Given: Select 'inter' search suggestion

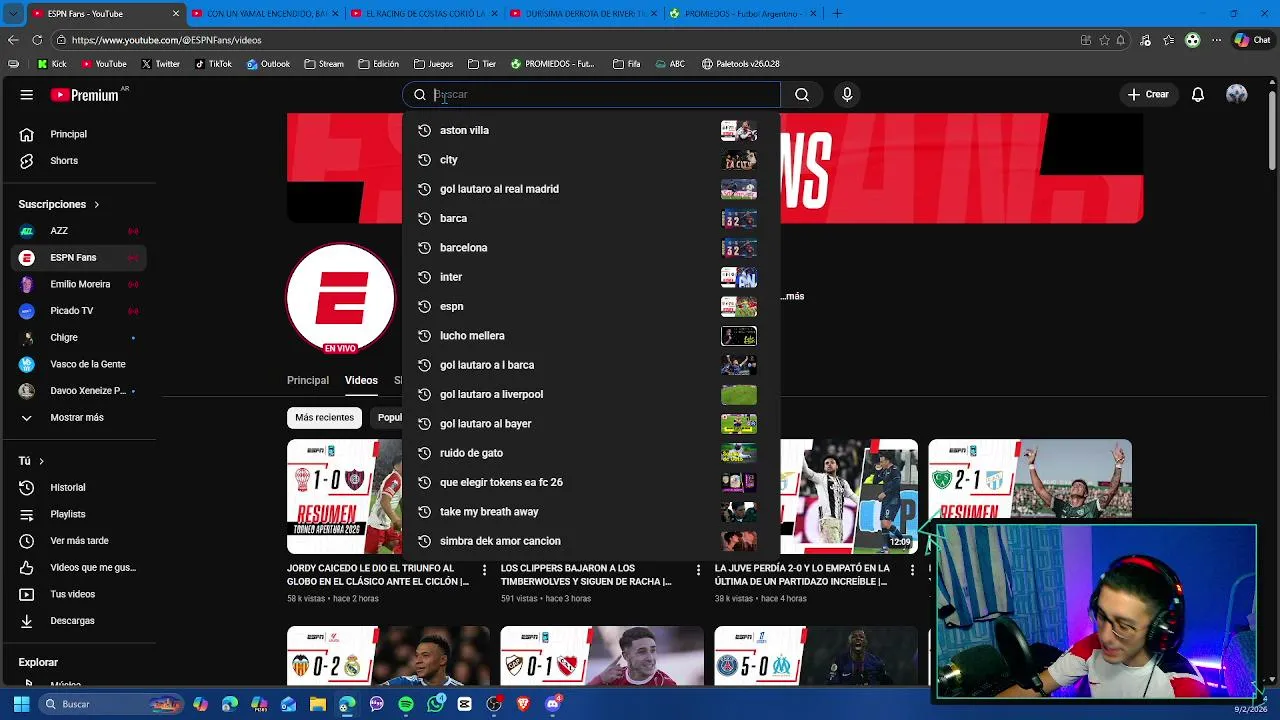Looking at the screenshot, I should [591, 277].
